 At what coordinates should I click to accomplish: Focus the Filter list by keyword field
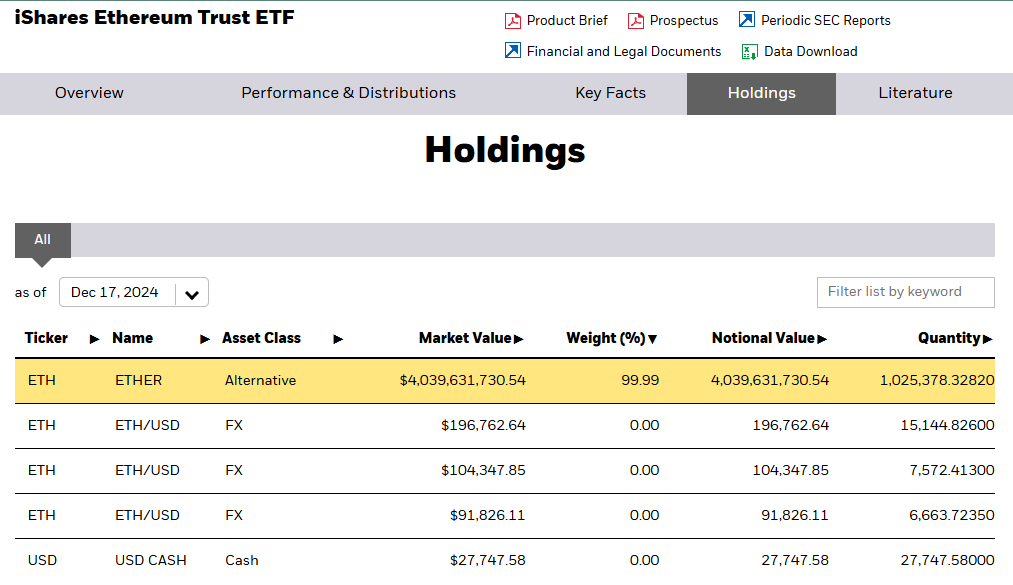click(x=905, y=292)
